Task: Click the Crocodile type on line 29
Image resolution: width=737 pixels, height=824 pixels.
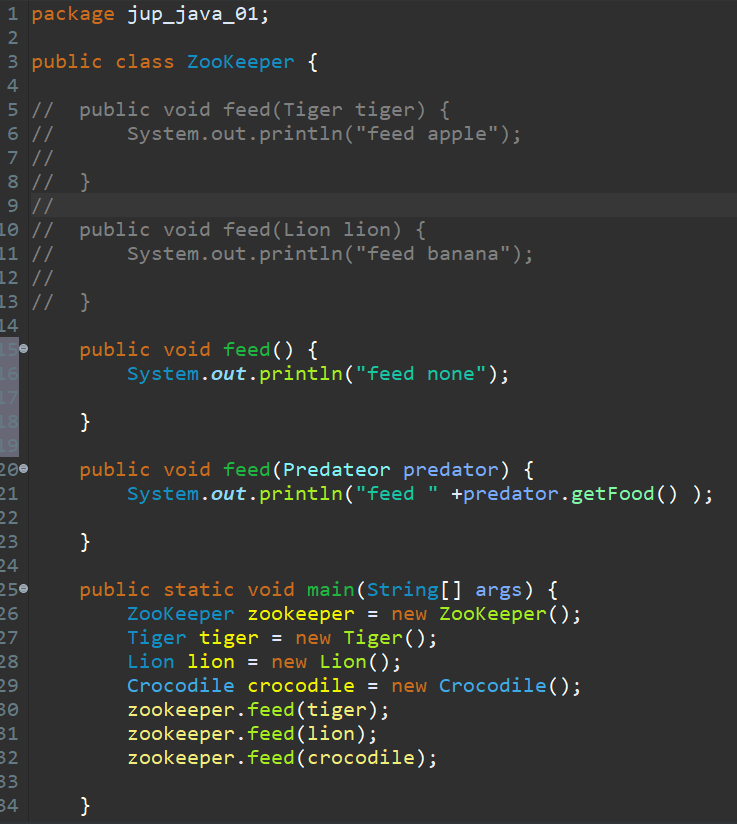Action: click(x=181, y=686)
